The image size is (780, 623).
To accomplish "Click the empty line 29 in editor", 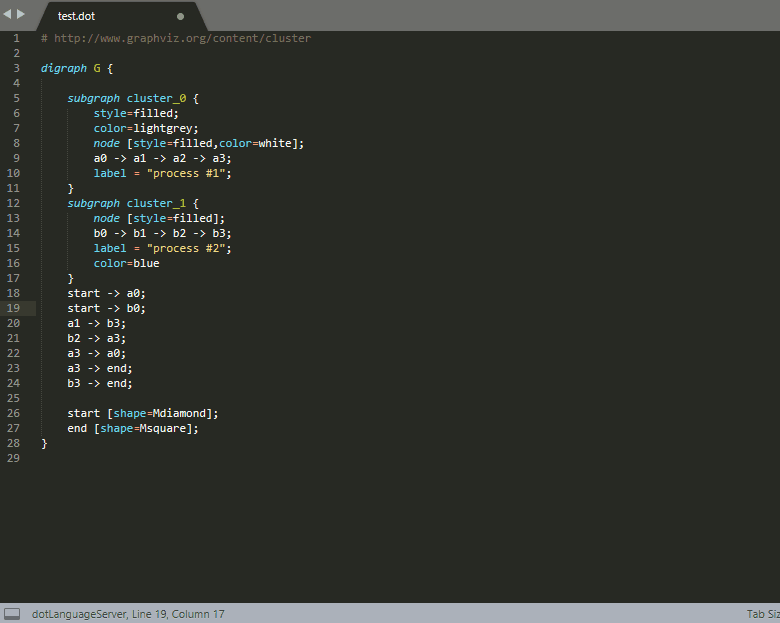I will tap(300, 458).
